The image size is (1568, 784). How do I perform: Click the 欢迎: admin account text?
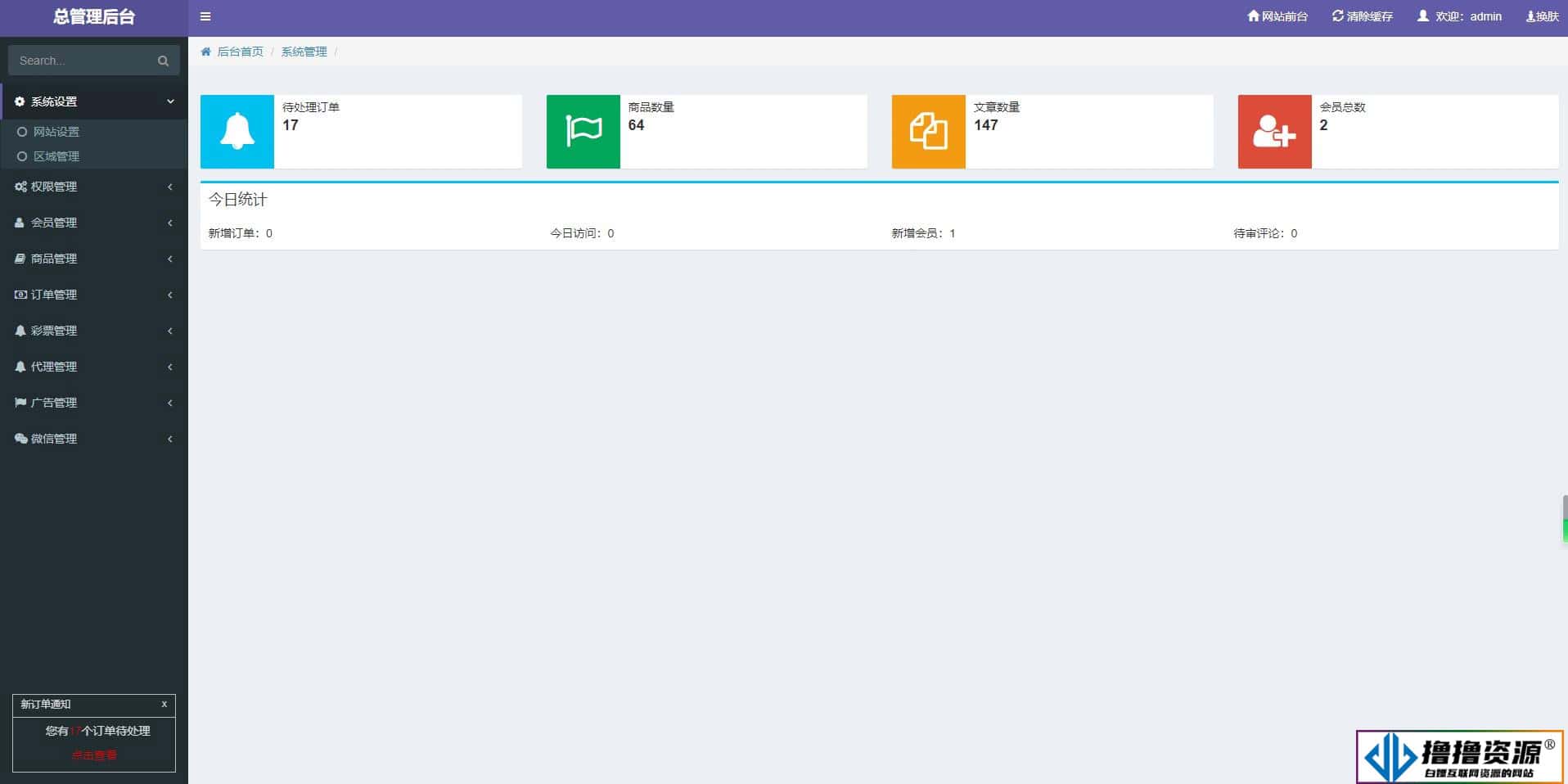point(1469,16)
